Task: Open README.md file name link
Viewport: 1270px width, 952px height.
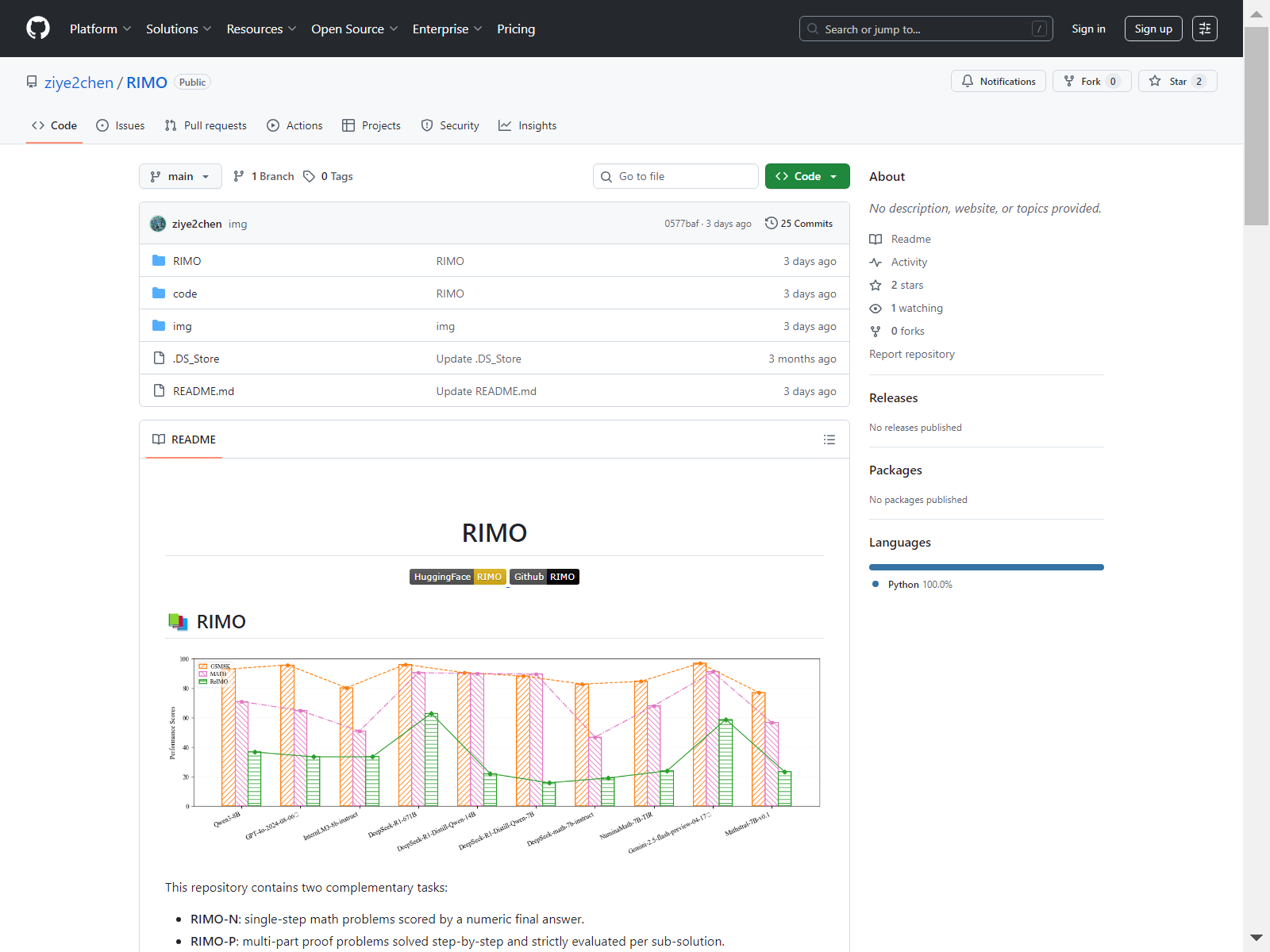Action: click(203, 391)
